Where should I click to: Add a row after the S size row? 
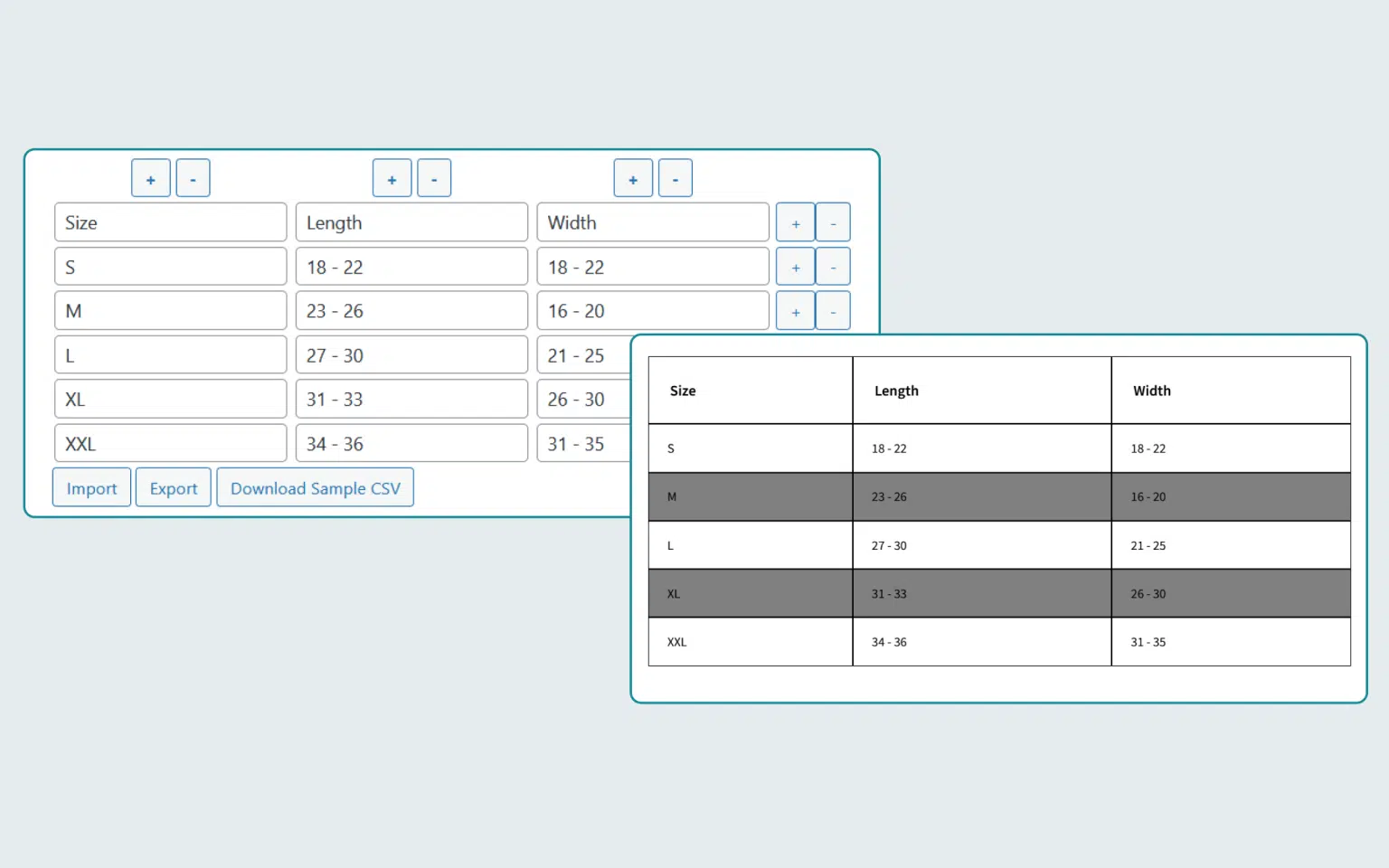pyautogui.click(x=795, y=267)
